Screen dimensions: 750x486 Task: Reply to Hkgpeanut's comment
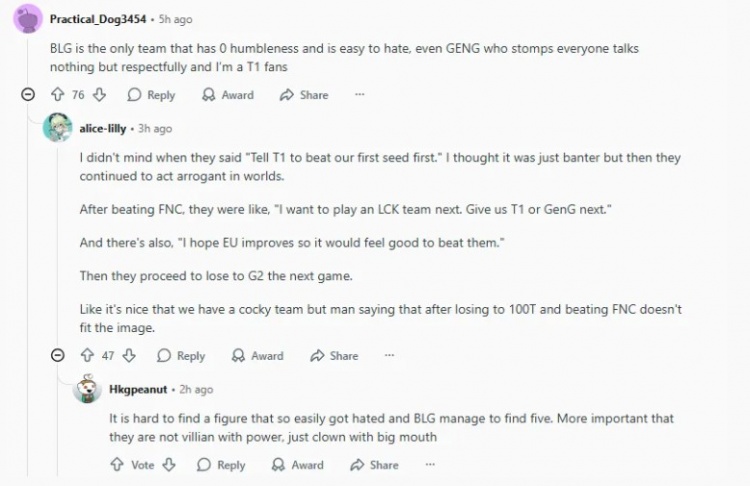pos(221,465)
